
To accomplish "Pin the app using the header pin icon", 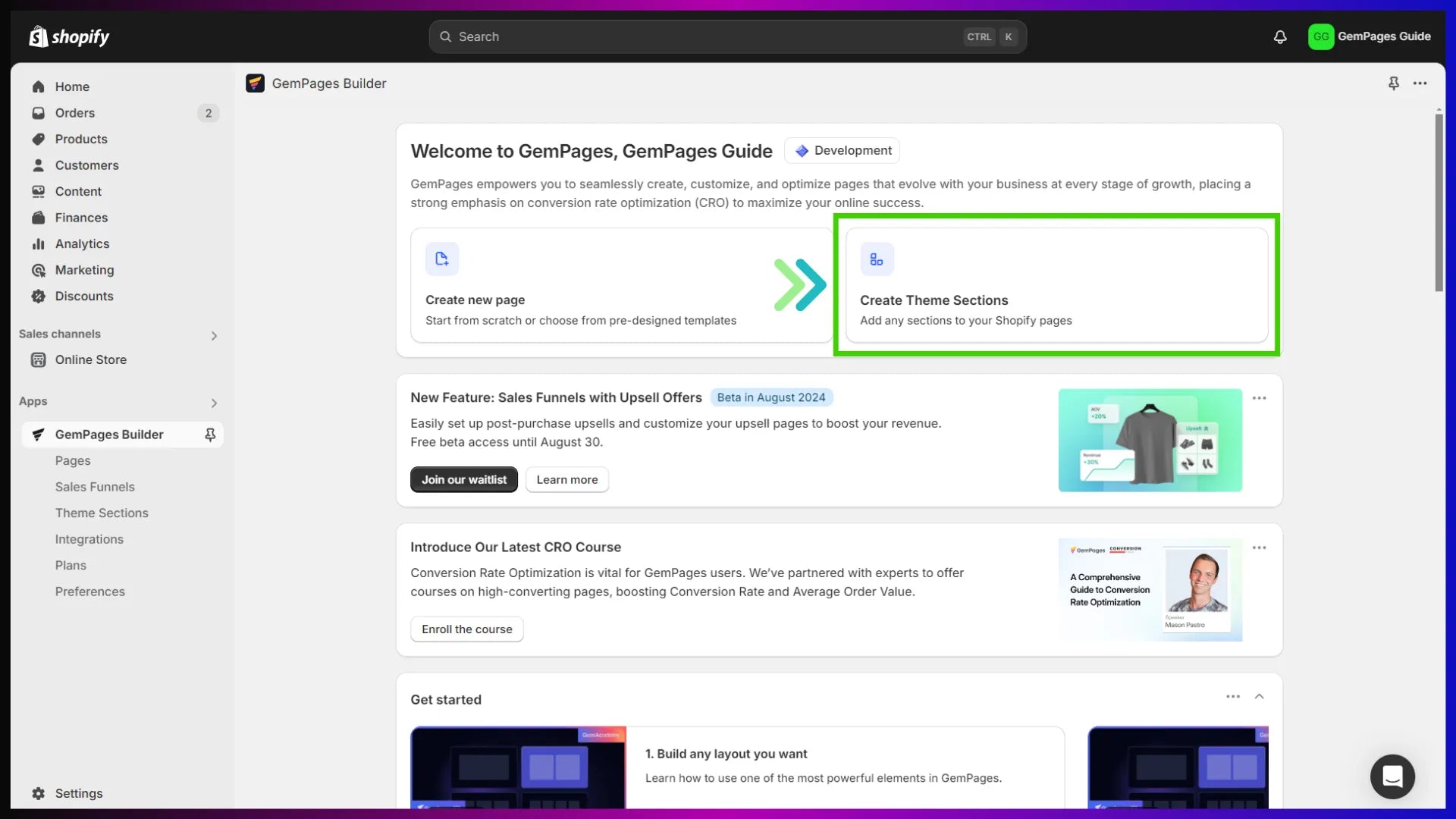I will [x=1394, y=83].
